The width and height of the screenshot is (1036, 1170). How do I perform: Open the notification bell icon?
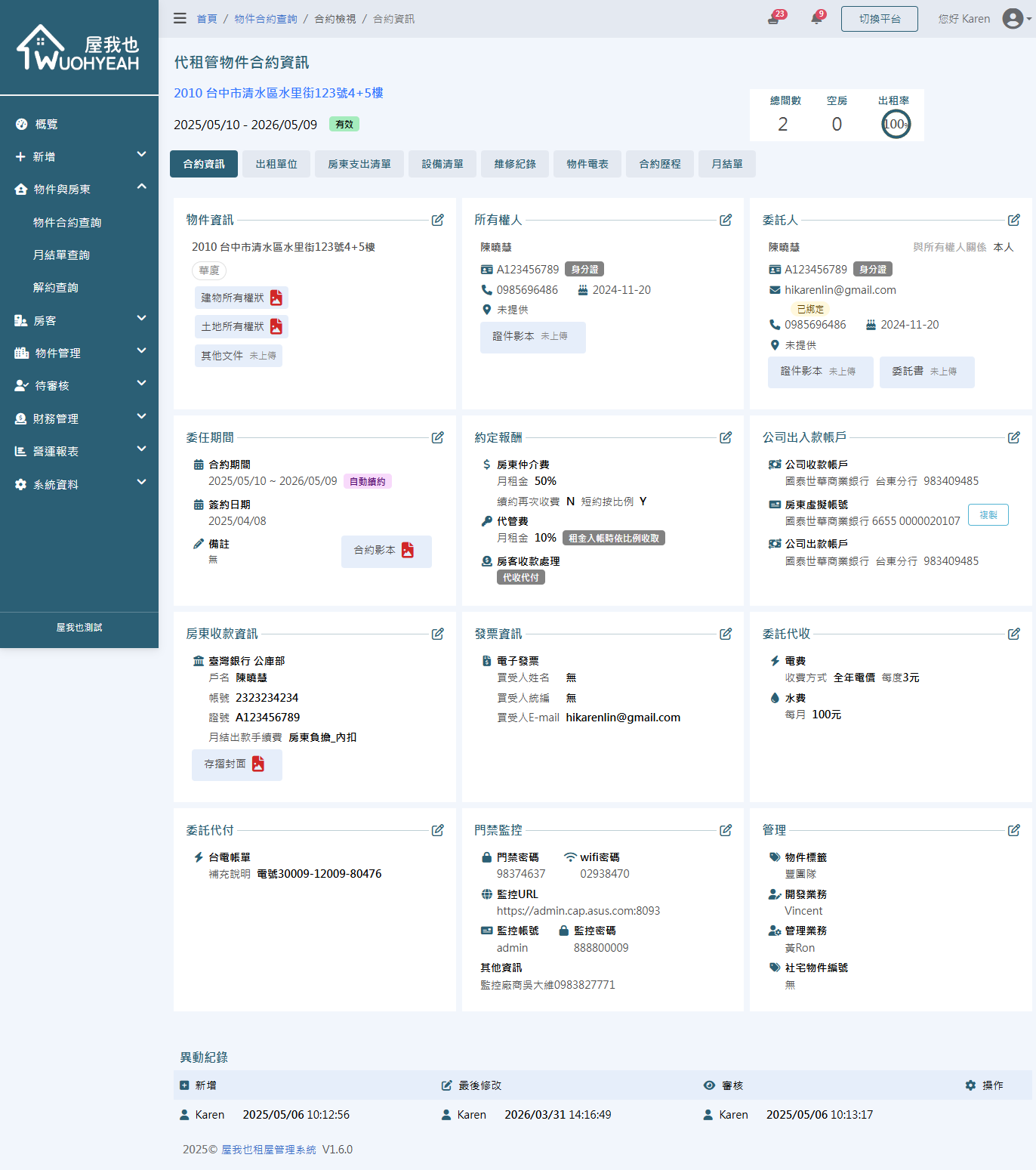(x=816, y=19)
